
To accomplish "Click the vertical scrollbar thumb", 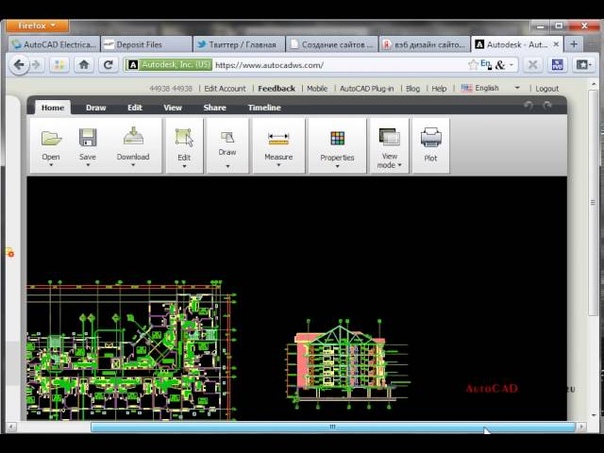I will click(x=594, y=203).
